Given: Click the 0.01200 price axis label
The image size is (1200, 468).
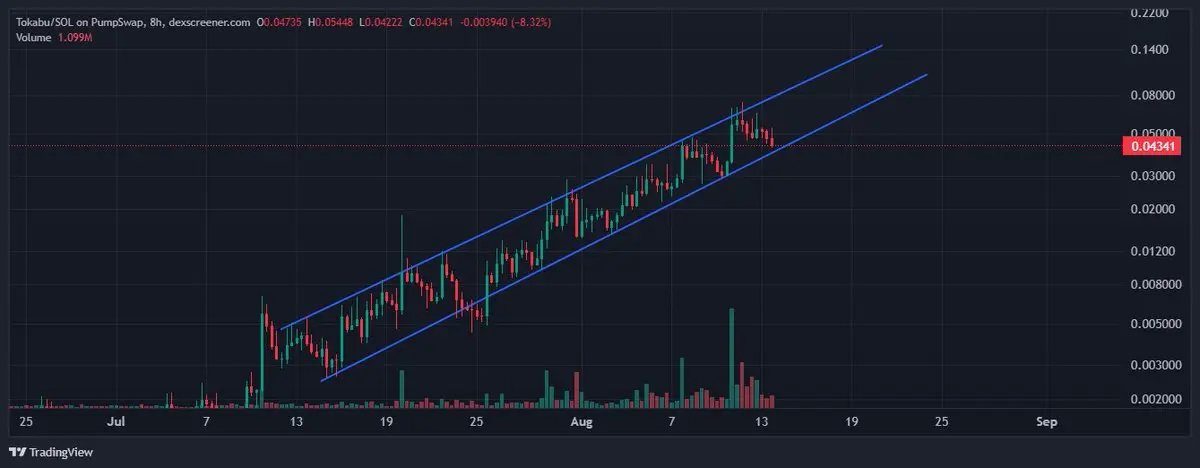Looking at the screenshot, I should coord(1155,251).
